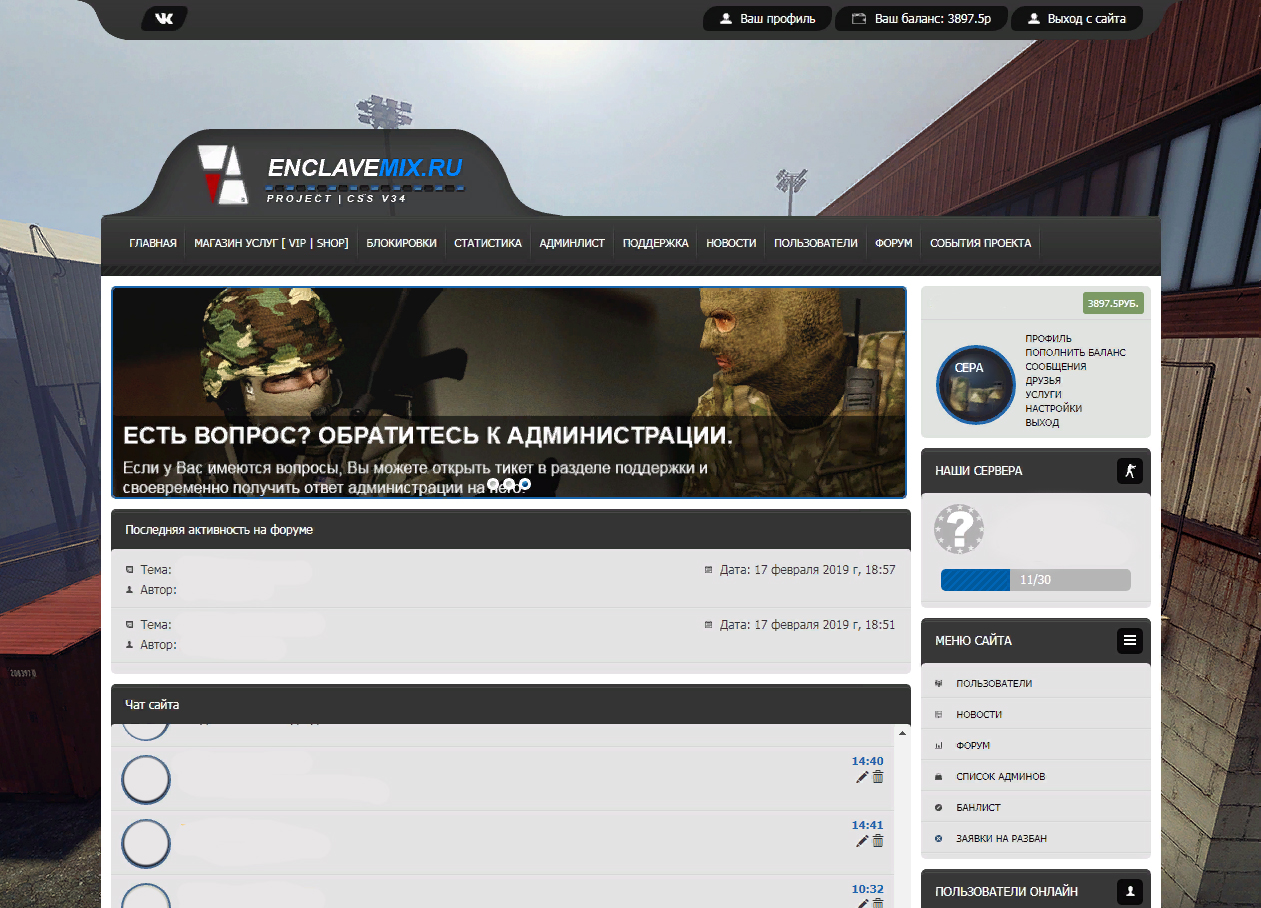
Task: Click the 14:41 chat timestamp
Action: coord(867,825)
